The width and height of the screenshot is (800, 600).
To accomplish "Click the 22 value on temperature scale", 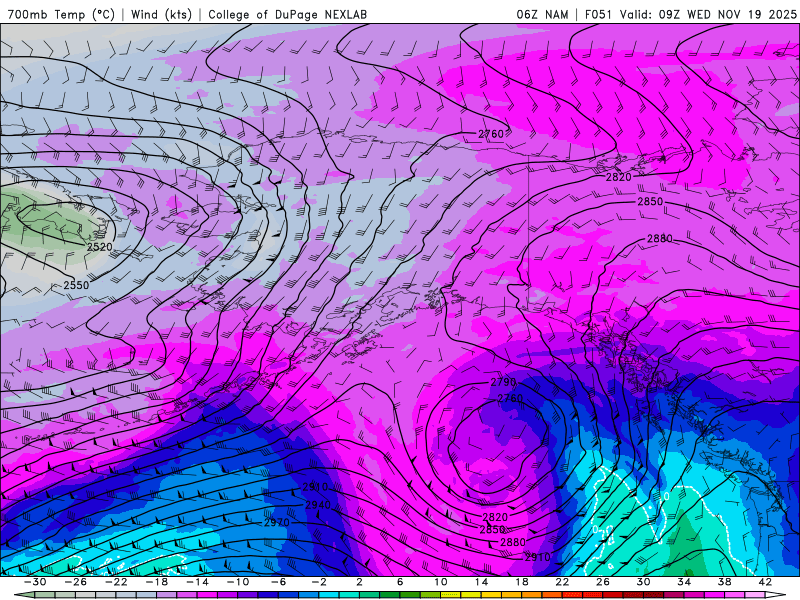I will (x=562, y=582).
